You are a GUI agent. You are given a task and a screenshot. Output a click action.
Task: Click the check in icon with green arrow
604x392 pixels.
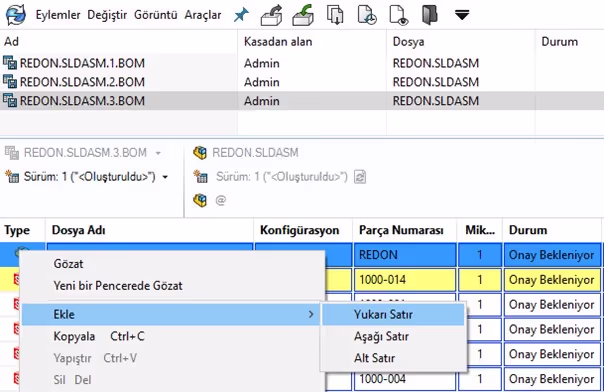tap(303, 15)
